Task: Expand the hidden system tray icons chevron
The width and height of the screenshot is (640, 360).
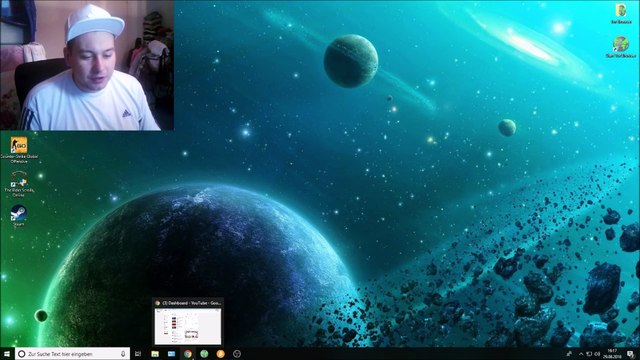Action: [x=581, y=354]
